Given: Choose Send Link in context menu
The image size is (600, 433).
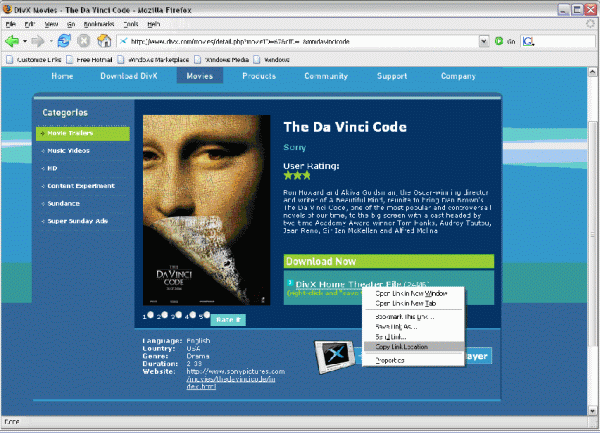Looking at the screenshot, I should coord(413,337).
